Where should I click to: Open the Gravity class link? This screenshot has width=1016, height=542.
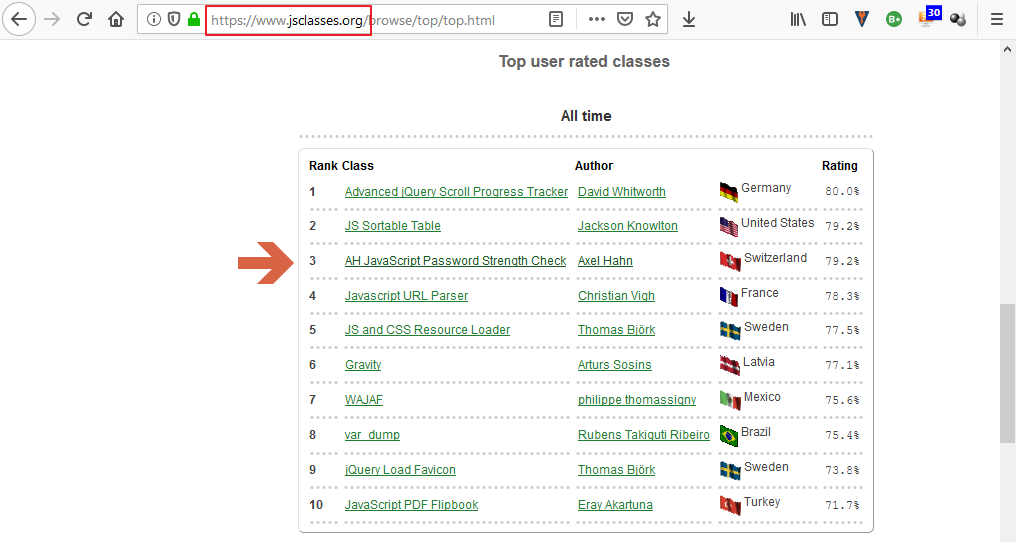[x=363, y=365]
